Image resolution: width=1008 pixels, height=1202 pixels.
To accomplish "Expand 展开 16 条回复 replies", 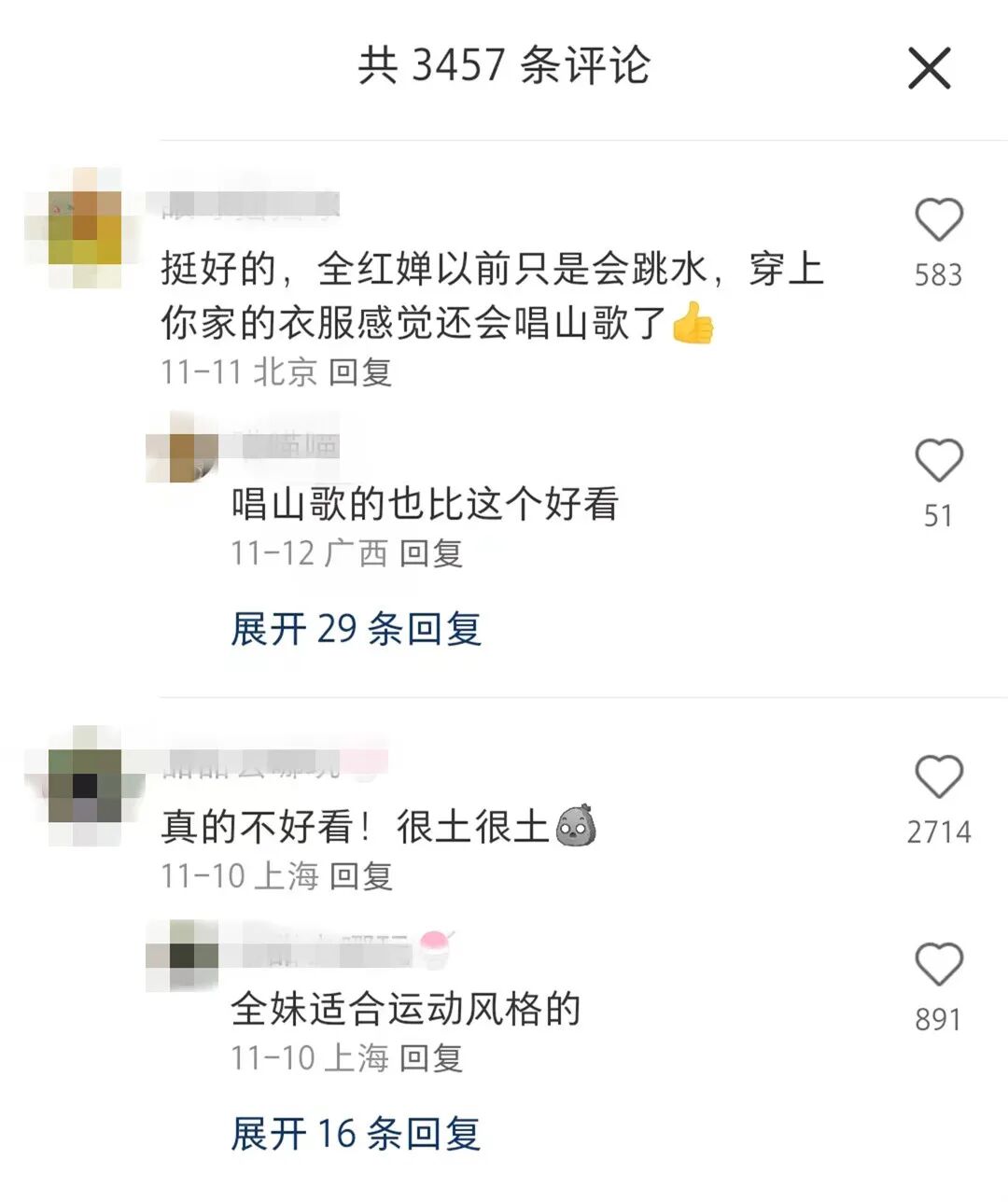I will (x=356, y=1134).
